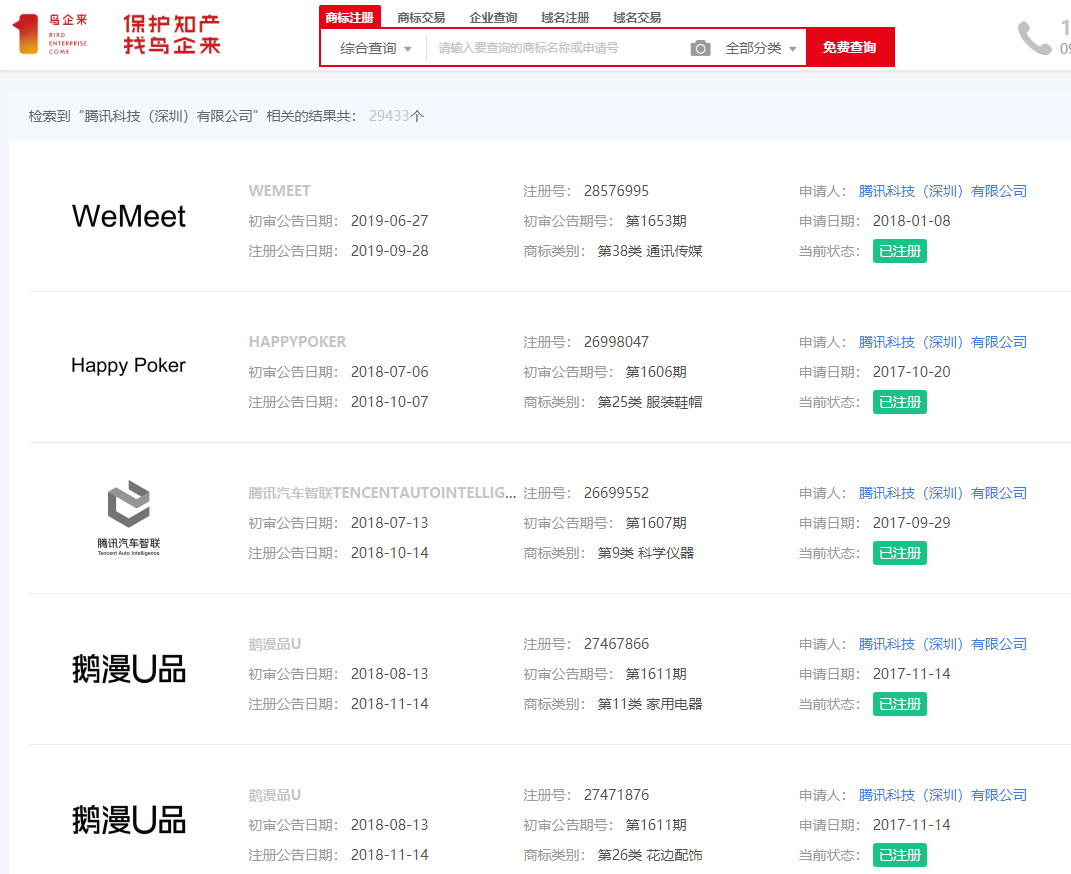Click registration number 28576995
The height and width of the screenshot is (874, 1071).
pos(616,191)
